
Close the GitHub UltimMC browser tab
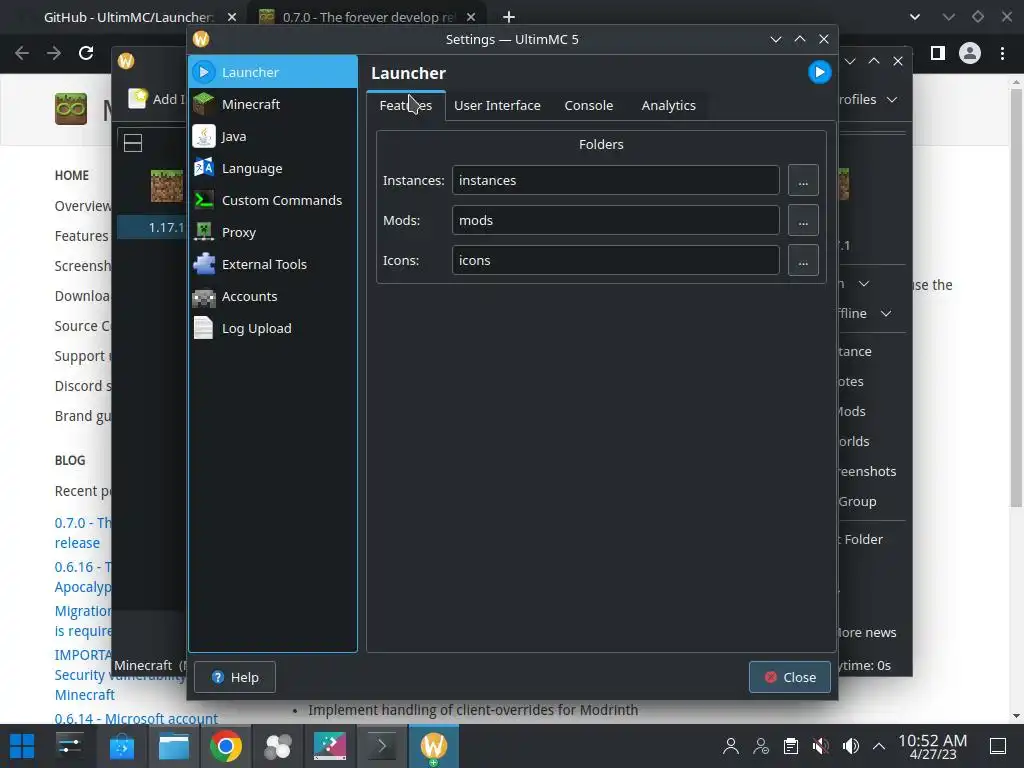tap(231, 17)
